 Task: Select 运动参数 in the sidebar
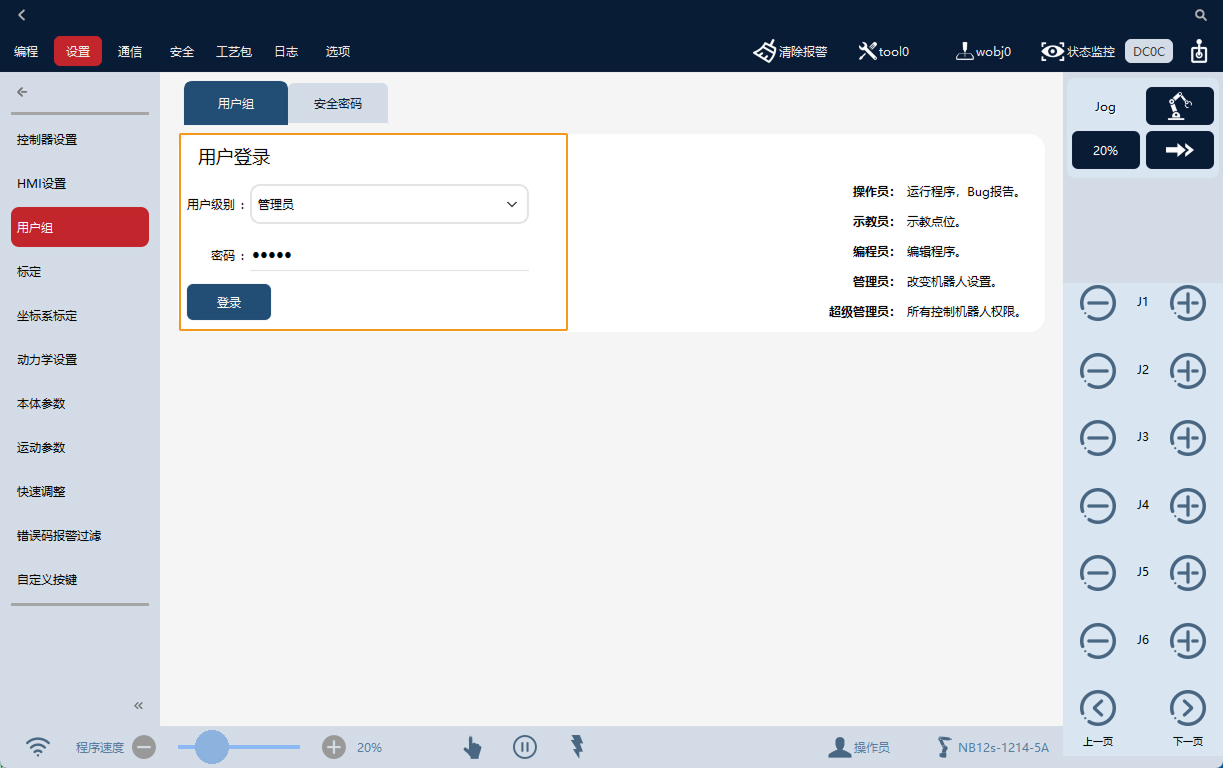(80, 448)
